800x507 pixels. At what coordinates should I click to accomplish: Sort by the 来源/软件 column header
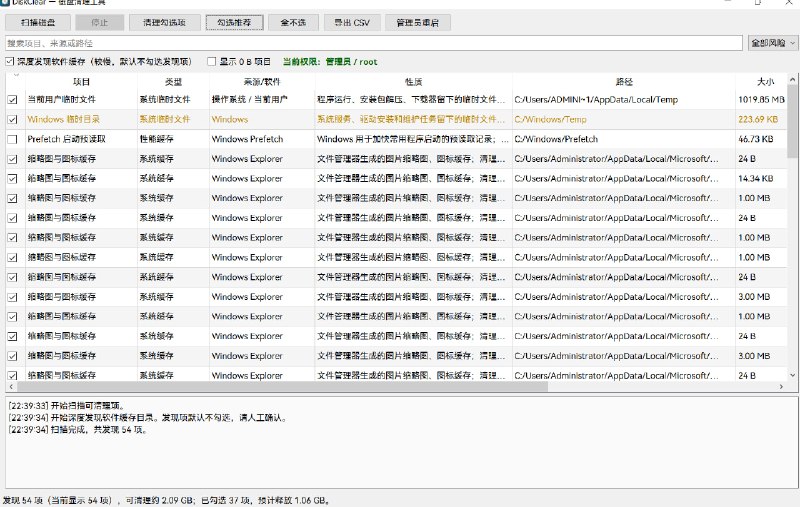click(262, 82)
